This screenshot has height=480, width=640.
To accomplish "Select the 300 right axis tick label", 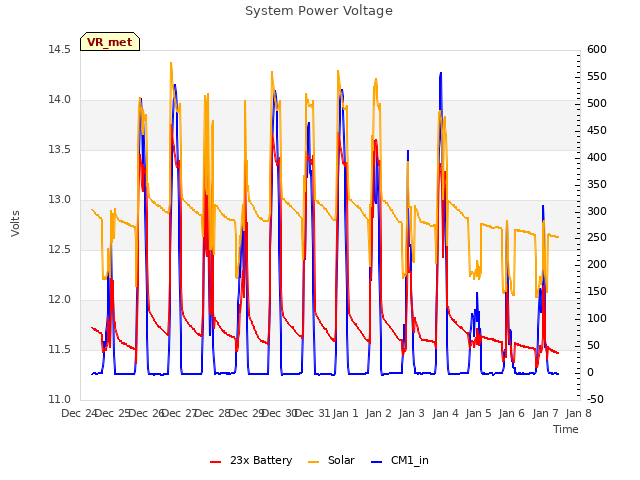I will coord(597,211).
